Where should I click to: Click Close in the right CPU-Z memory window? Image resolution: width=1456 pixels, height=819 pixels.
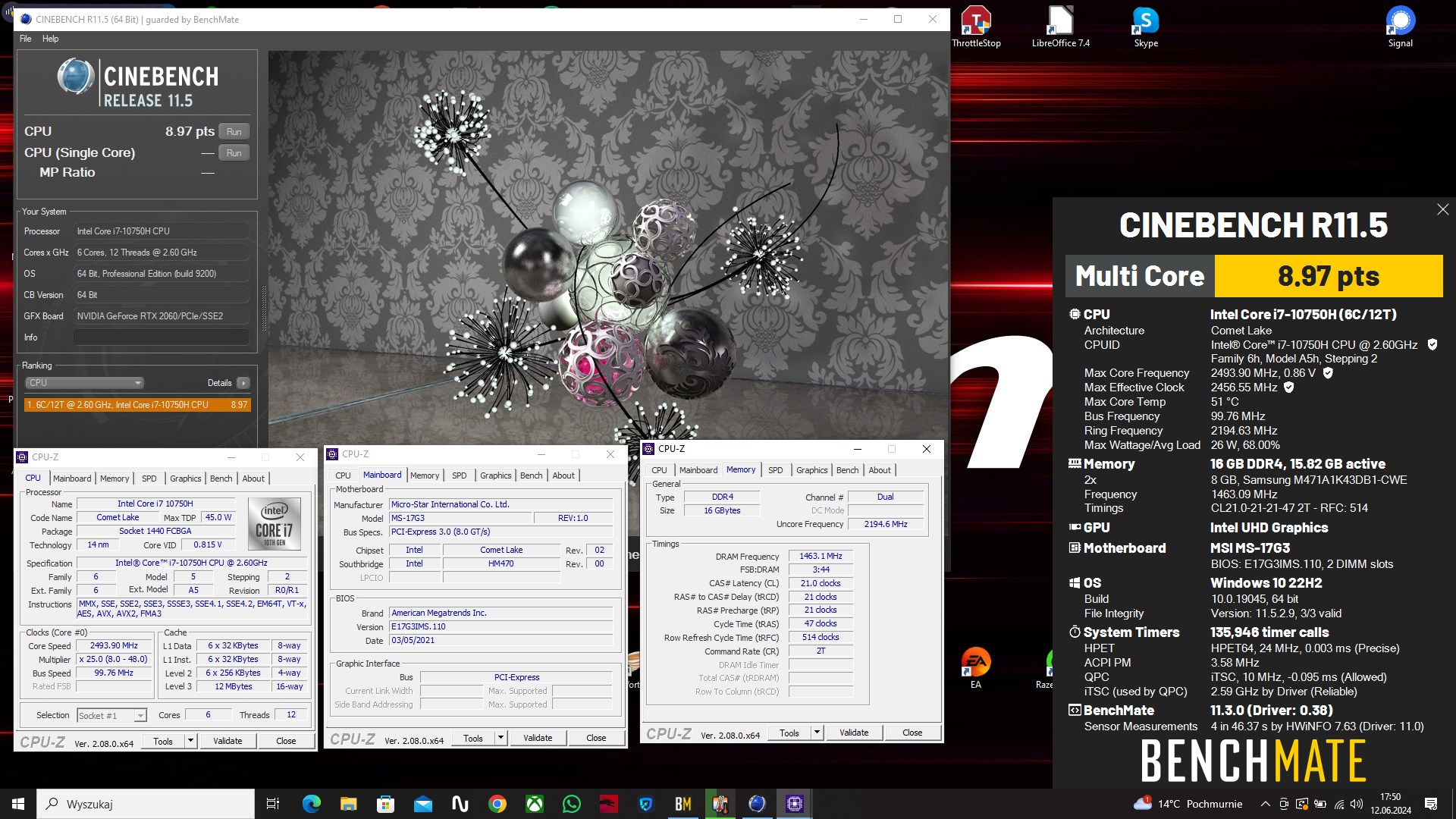pos(912,733)
